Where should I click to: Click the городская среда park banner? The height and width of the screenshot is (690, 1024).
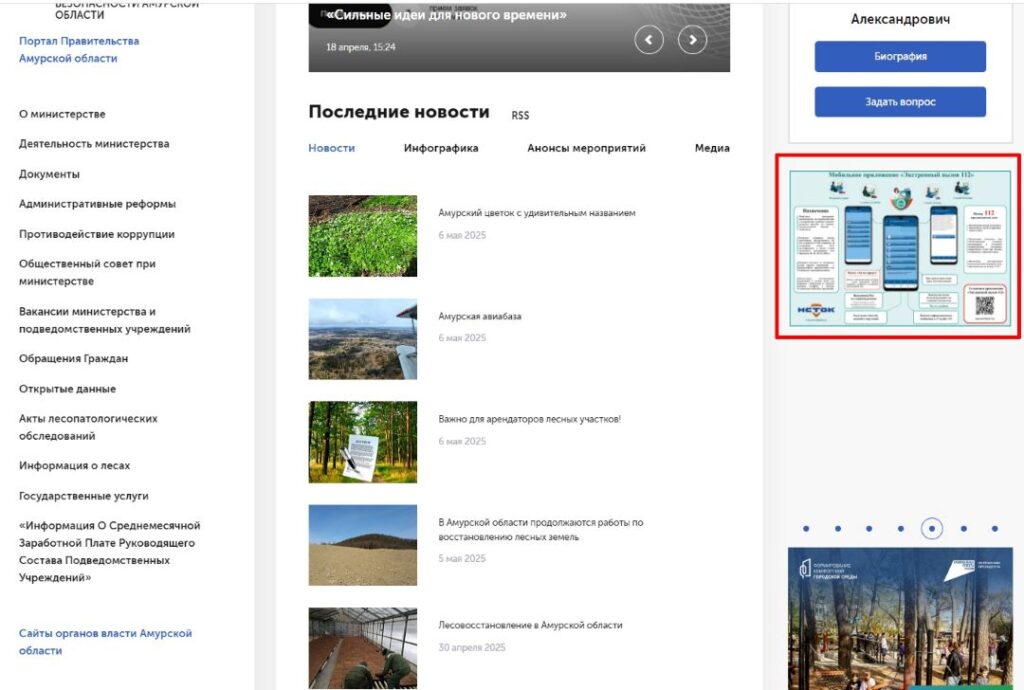(899, 618)
